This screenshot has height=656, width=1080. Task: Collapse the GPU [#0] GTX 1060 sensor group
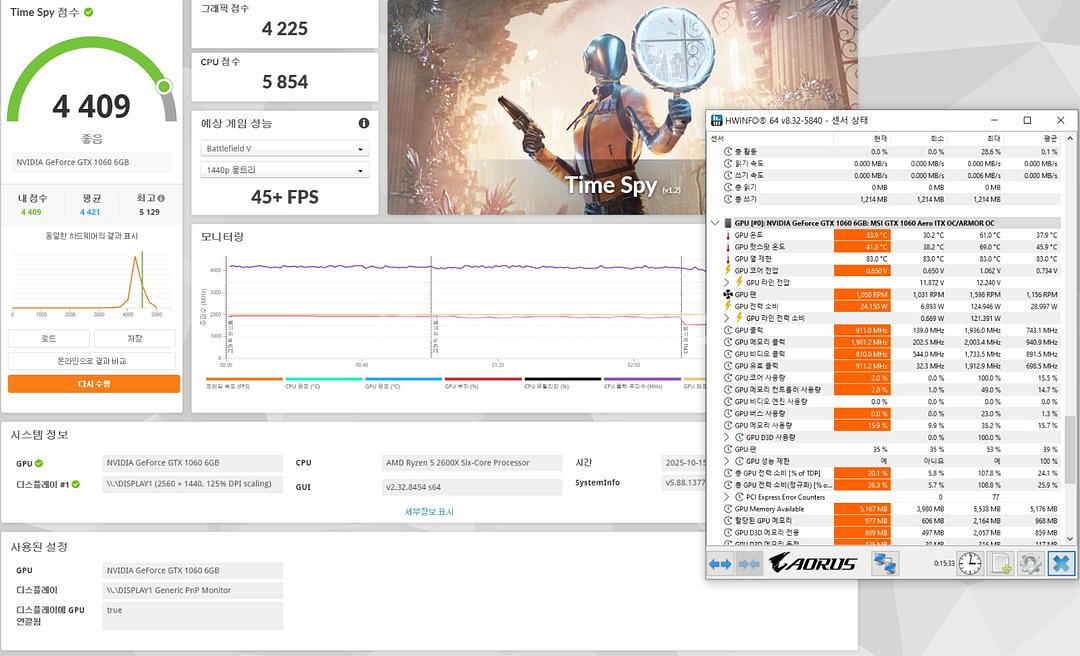coord(715,223)
